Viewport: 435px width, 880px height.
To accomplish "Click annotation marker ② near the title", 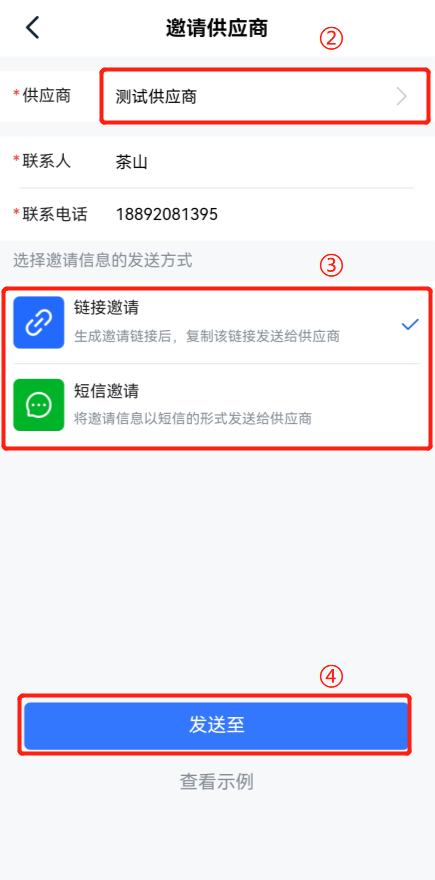I will tap(331, 40).
